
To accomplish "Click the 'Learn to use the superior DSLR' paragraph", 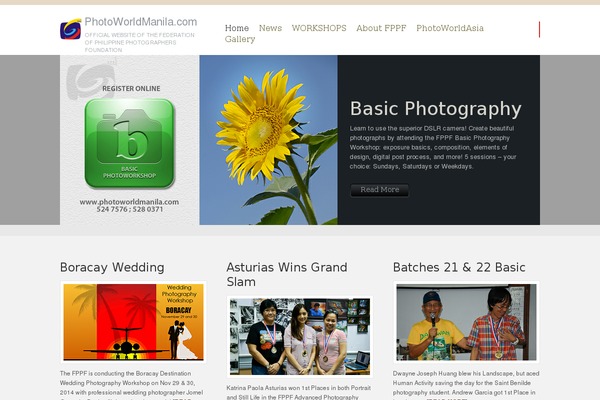I will pyautogui.click(x=433, y=147).
